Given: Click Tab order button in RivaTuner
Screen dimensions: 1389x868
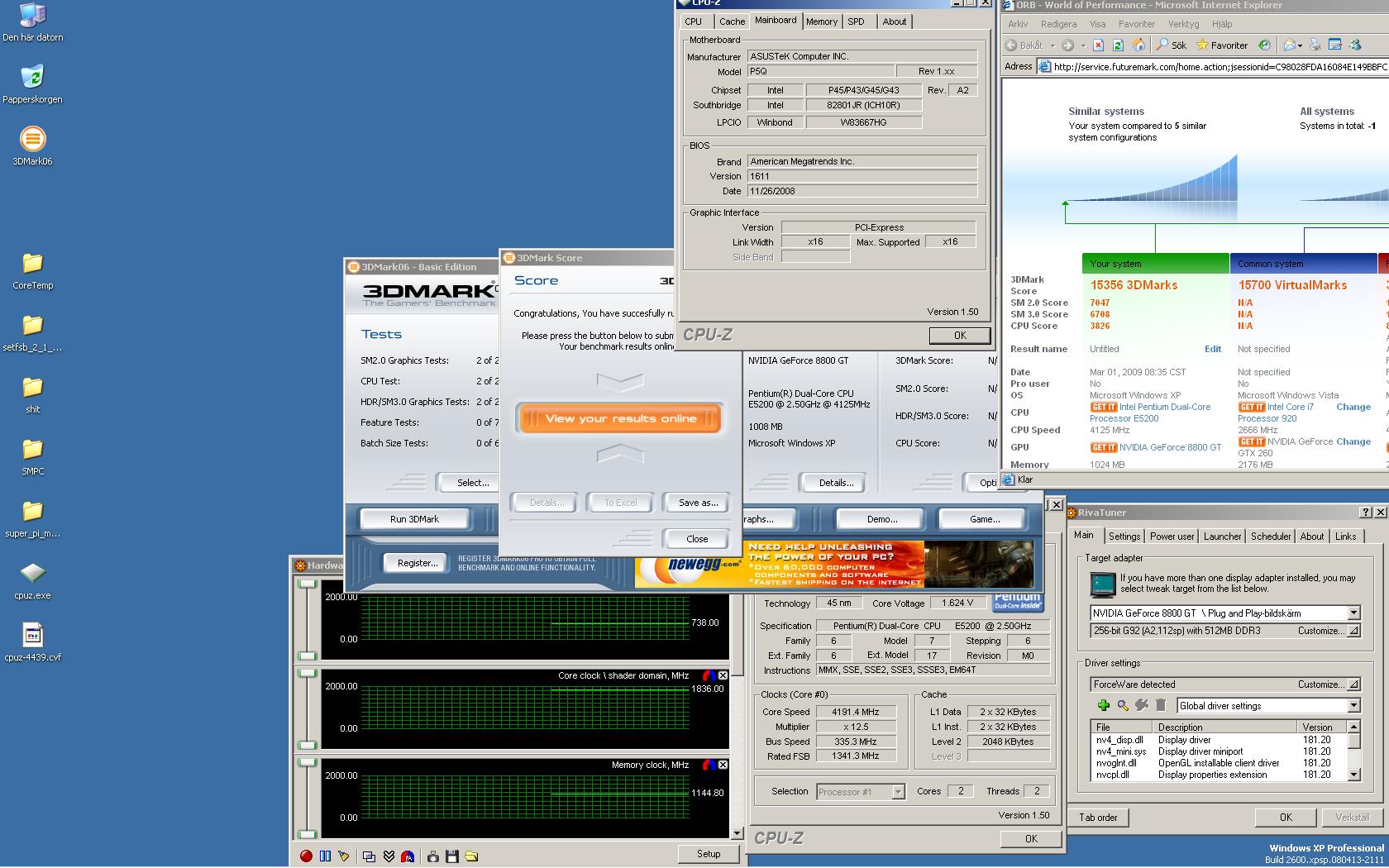Looking at the screenshot, I should point(1098,818).
